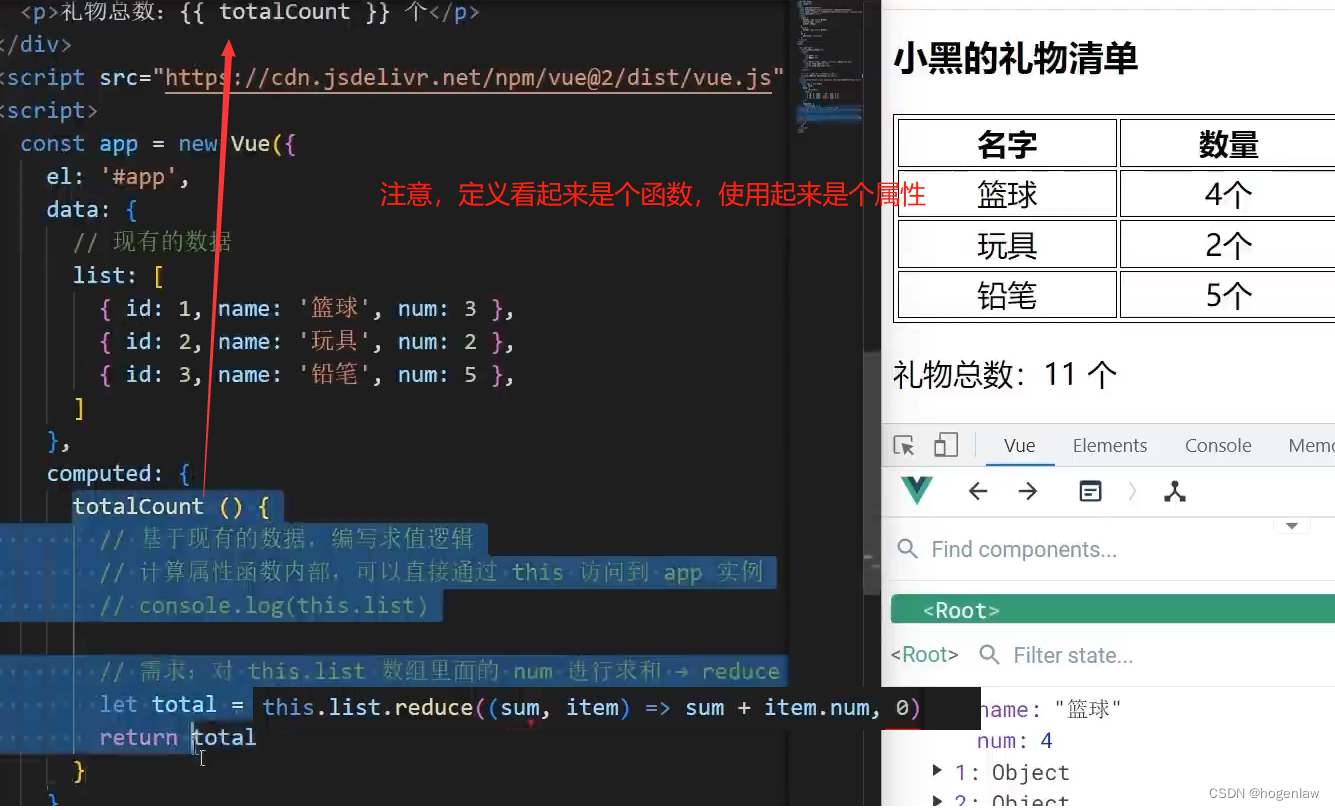This screenshot has height=810, width=1335.
Task: Go forward with the right arrow in Vue devtools
Action: 1028,491
